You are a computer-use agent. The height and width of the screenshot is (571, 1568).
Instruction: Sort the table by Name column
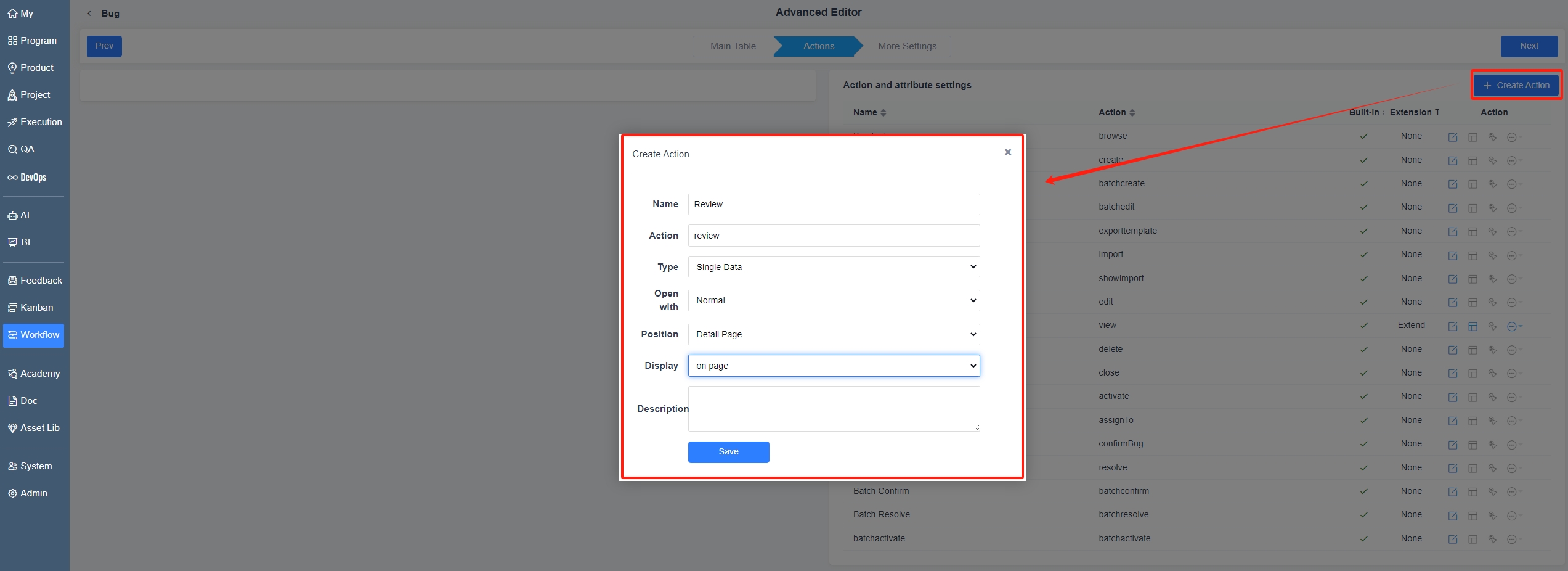pos(869,112)
